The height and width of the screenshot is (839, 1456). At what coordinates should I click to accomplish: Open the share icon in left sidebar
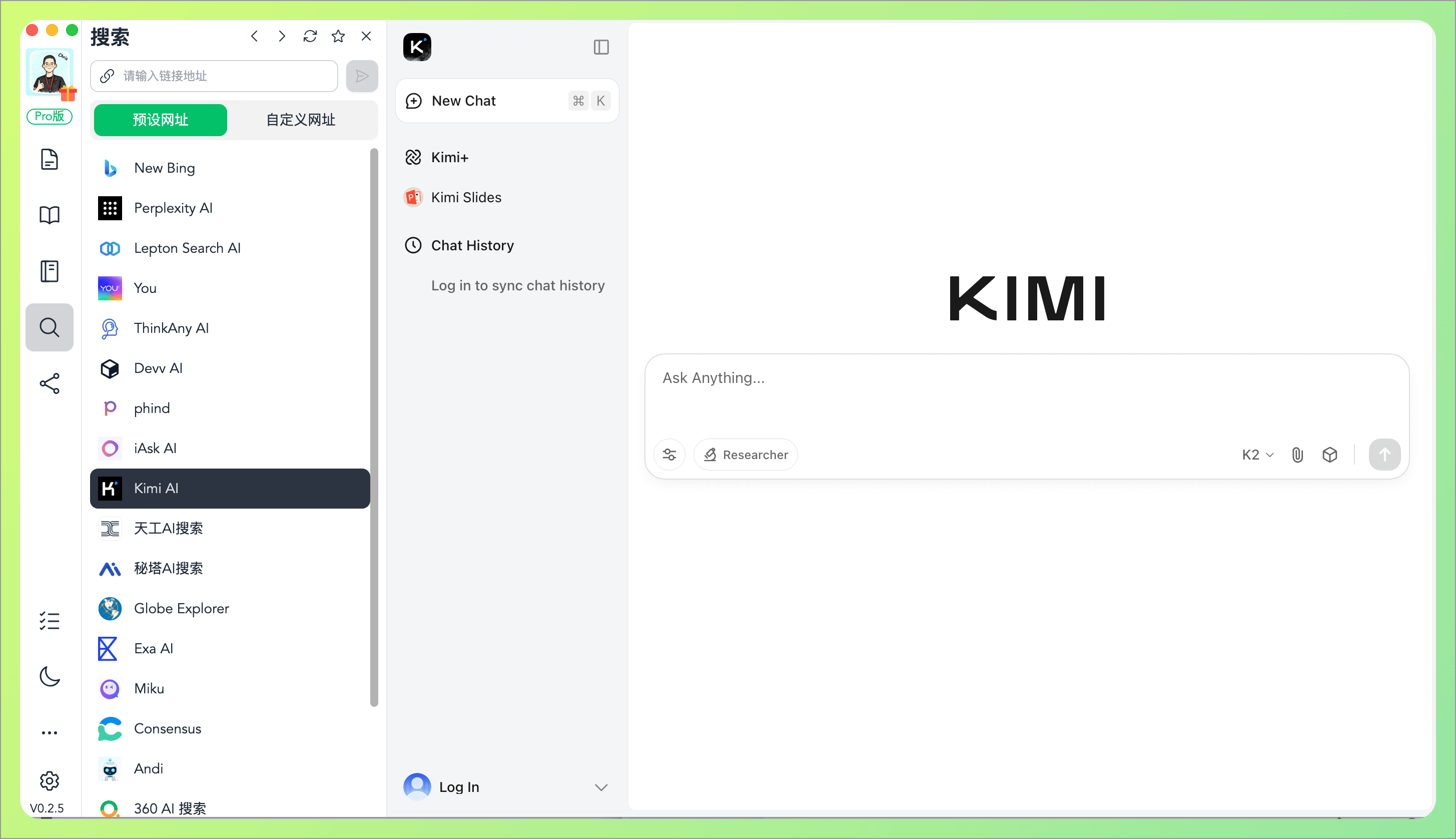(50, 384)
